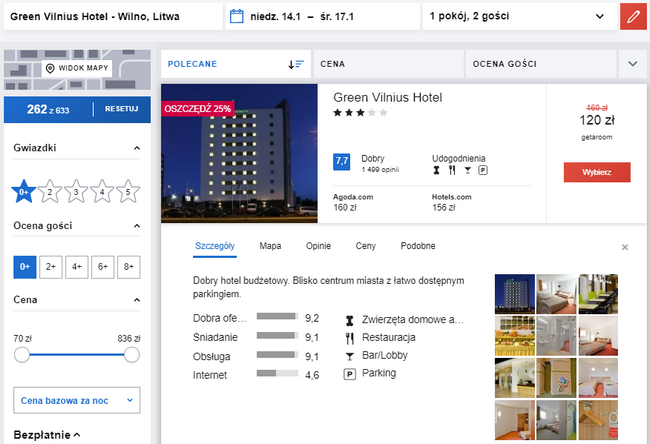The height and width of the screenshot is (444, 650).
Task: Collapse the Bezpłatnie section
Action: pyautogui.click(x=77, y=435)
